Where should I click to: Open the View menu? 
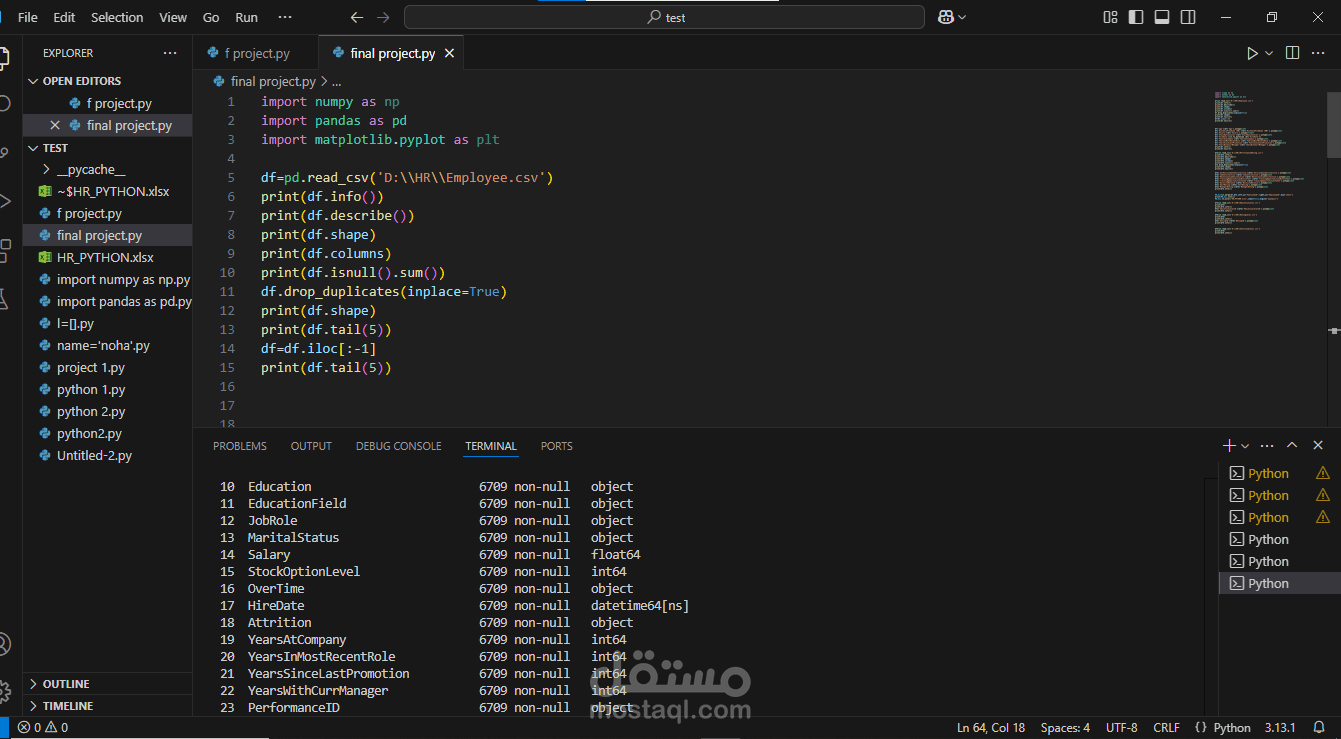point(173,17)
